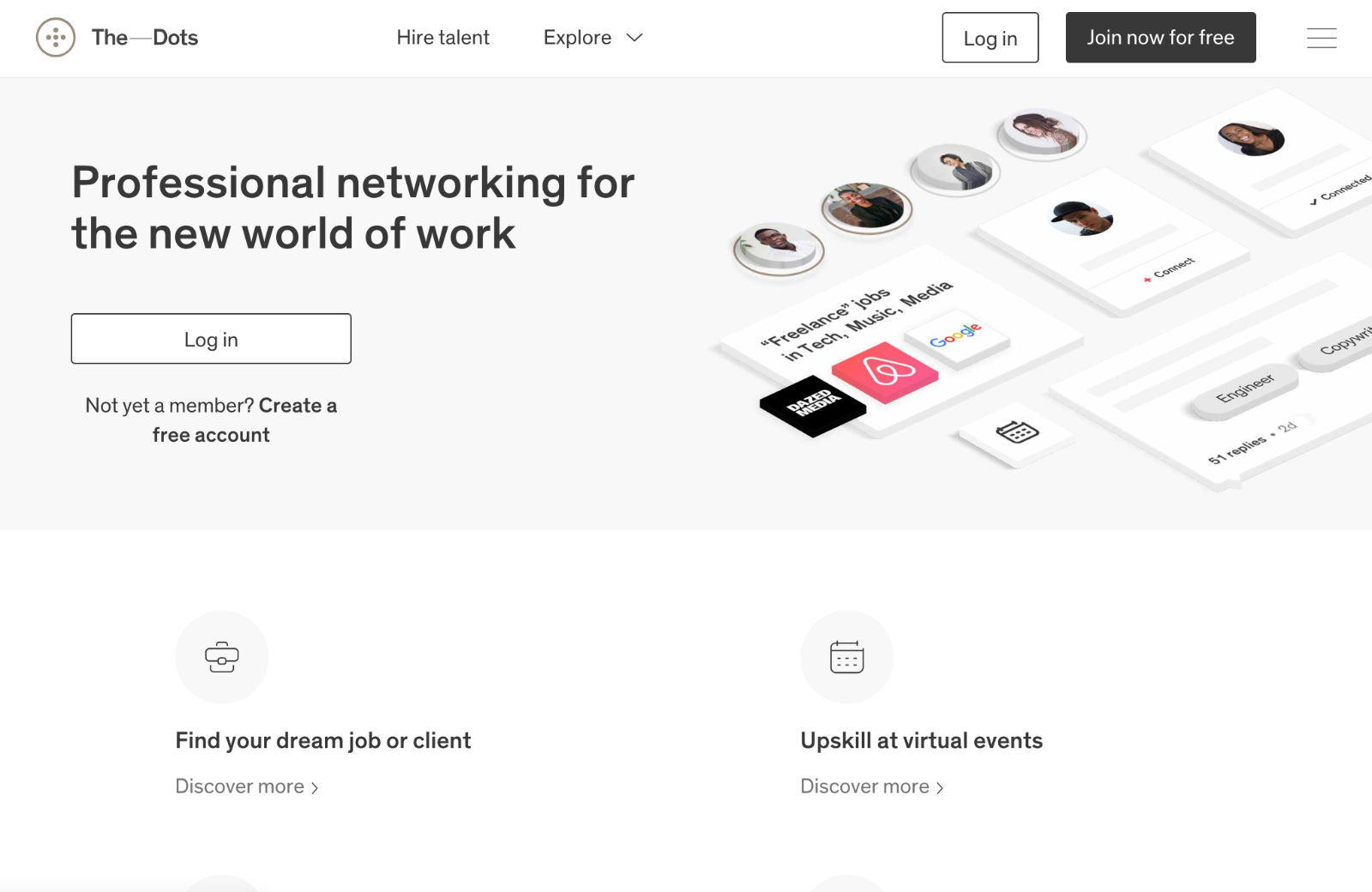
Task: Click the briefcase dream job icon
Action: [222, 657]
